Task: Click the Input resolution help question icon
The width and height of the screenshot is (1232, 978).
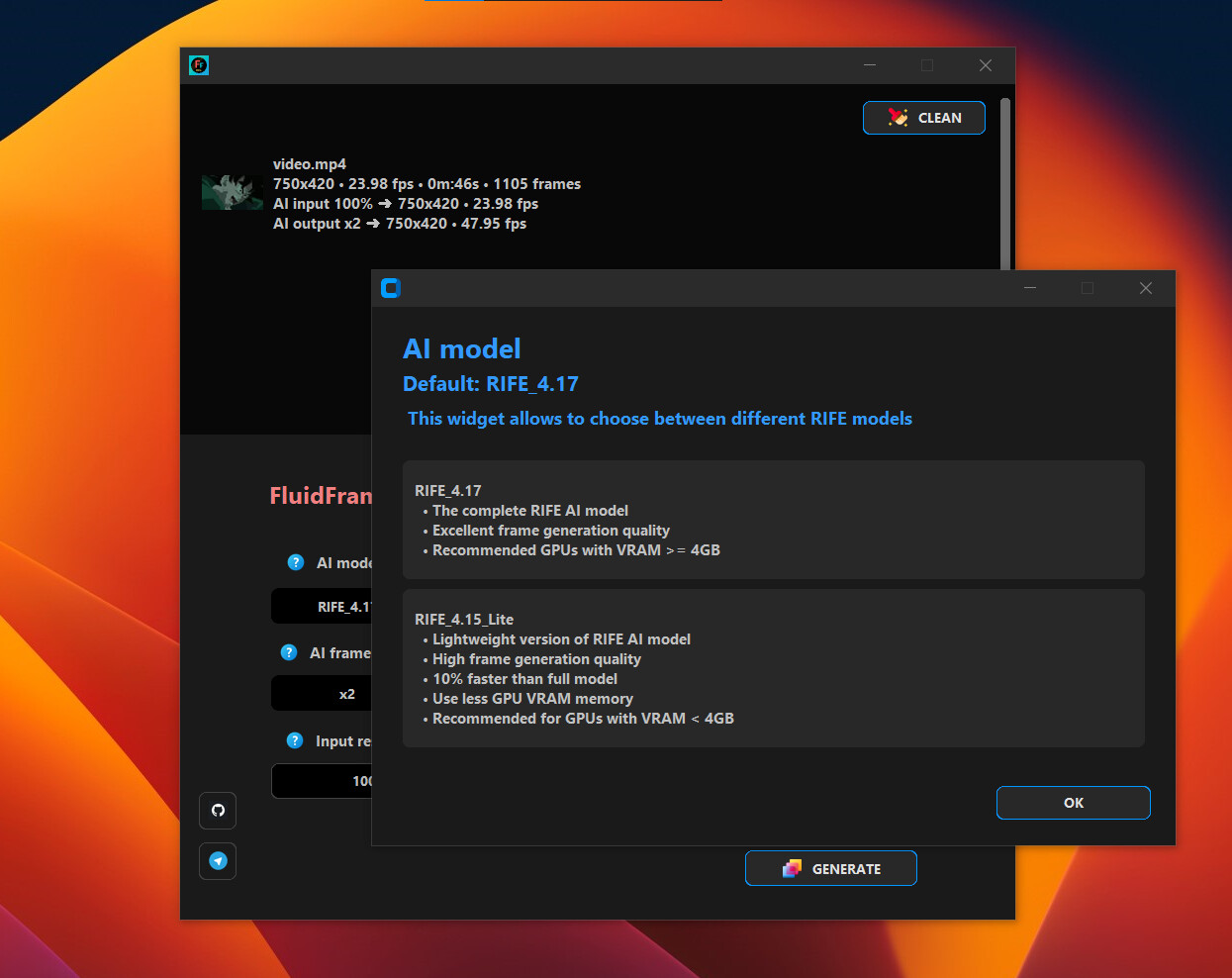Action: [295, 740]
